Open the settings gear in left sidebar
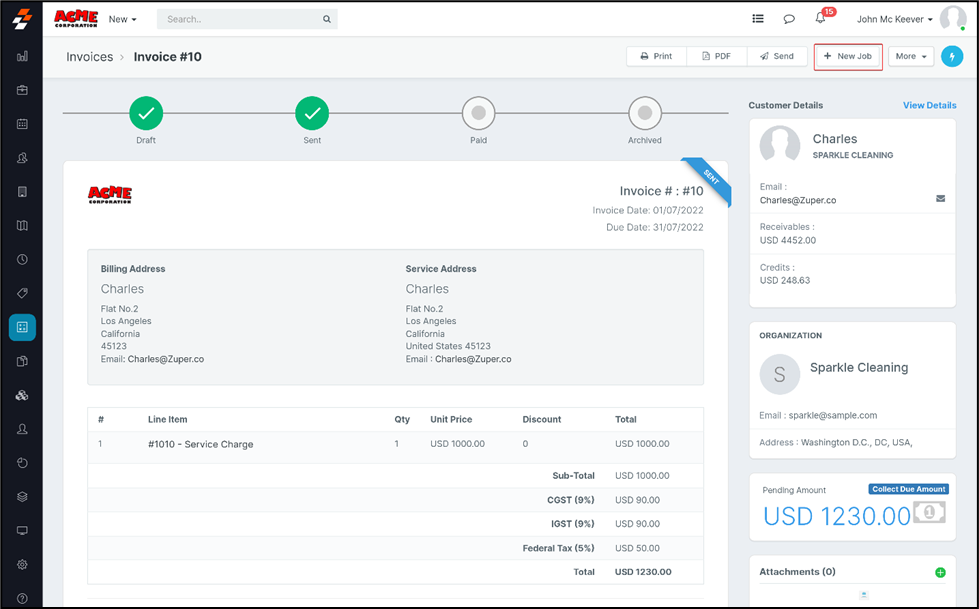Viewport: 979px width, 609px height. point(22,564)
